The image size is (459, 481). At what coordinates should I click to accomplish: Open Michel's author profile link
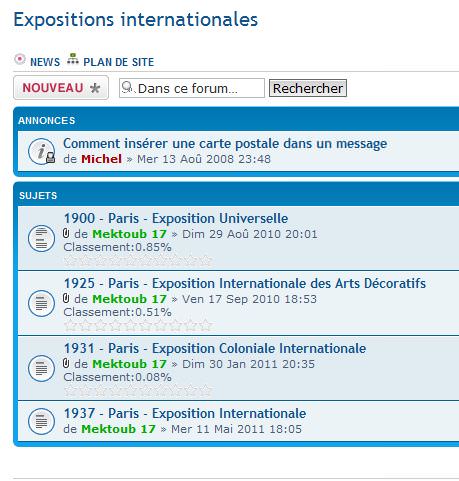[x=102, y=159]
